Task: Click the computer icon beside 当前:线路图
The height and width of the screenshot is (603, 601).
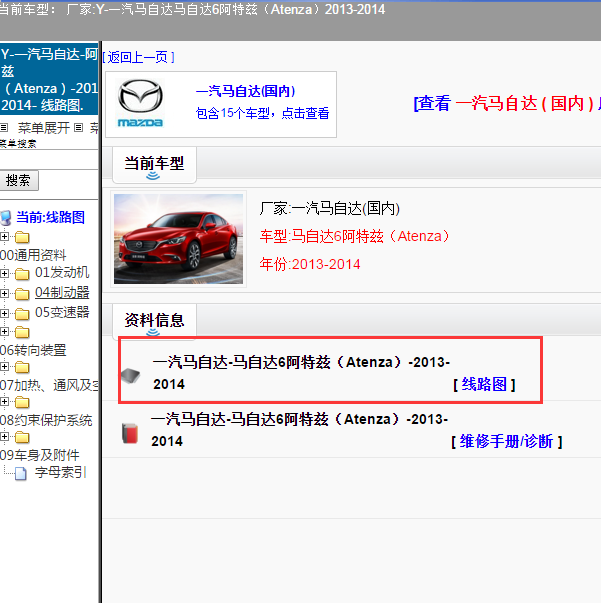Action: (x=7, y=218)
